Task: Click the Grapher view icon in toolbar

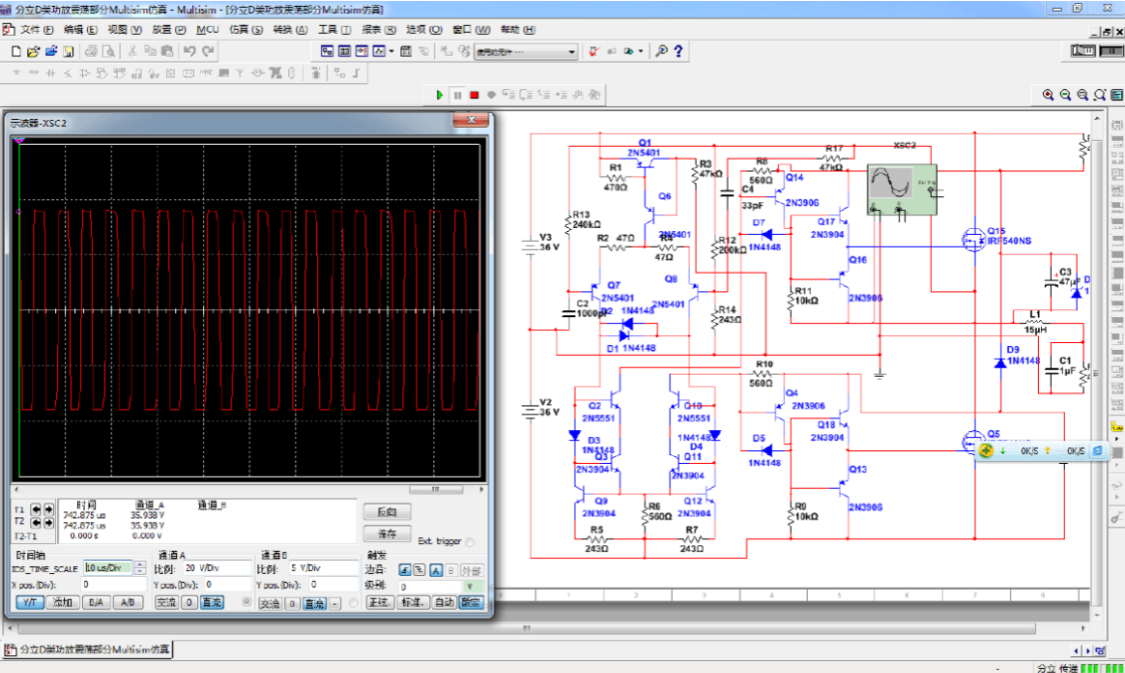Action: [379, 51]
